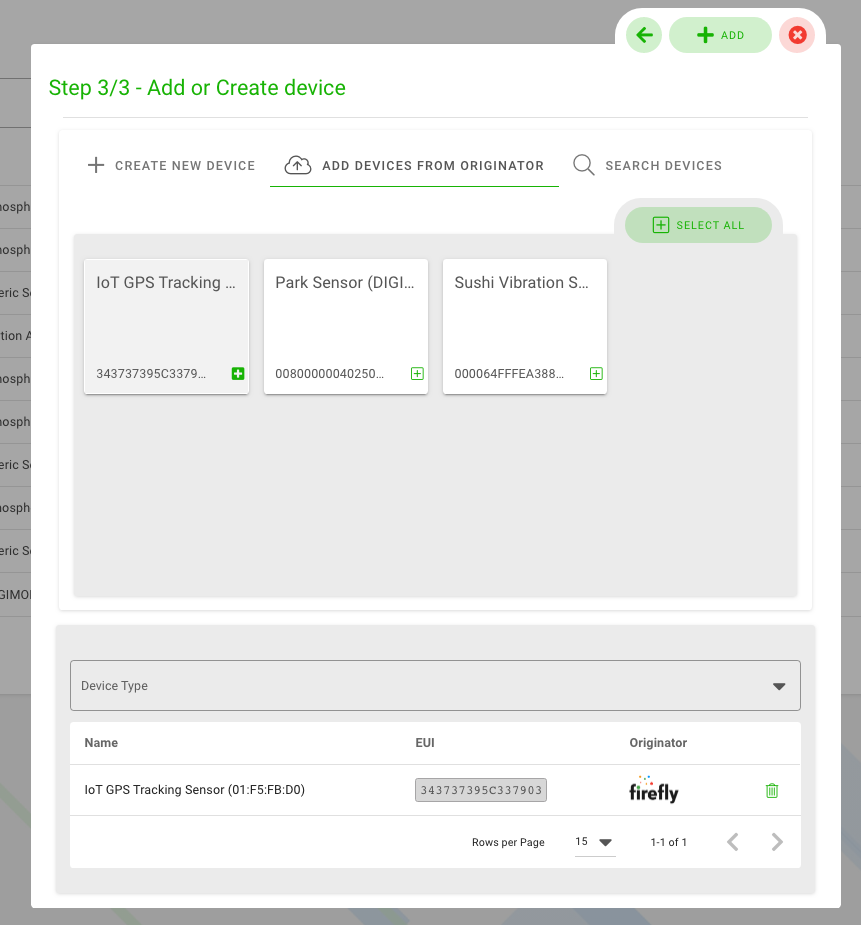Click the cloud upload icon next to ADD DEVICES

click(297, 165)
